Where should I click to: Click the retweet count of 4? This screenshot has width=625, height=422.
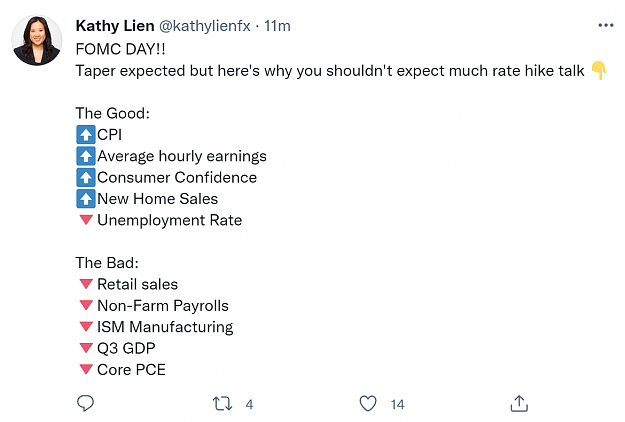(249, 404)
